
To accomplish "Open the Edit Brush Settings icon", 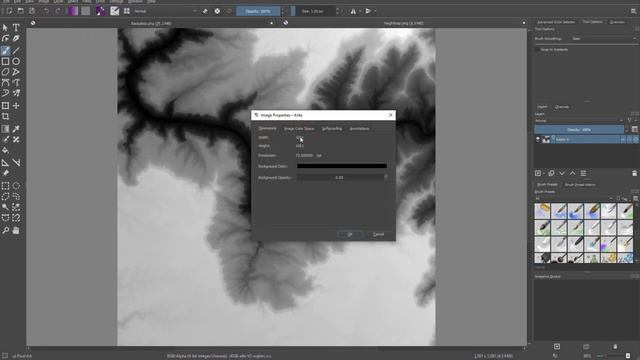I will (115, 11).
